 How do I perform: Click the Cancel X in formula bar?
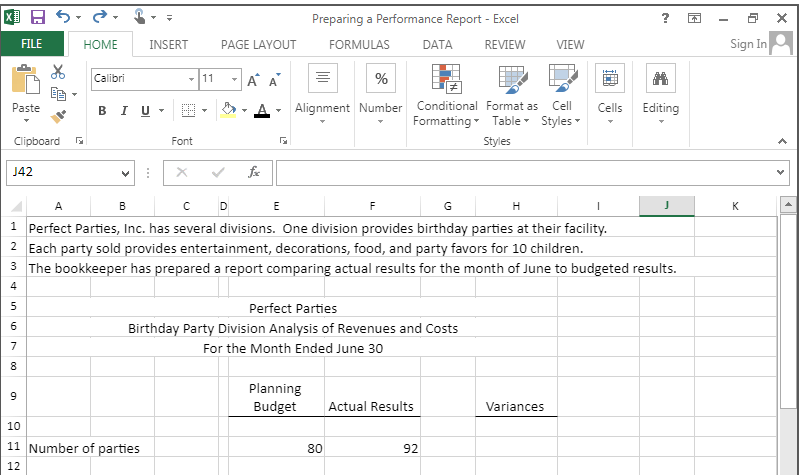pyautogui.click(x=182, y=172)
